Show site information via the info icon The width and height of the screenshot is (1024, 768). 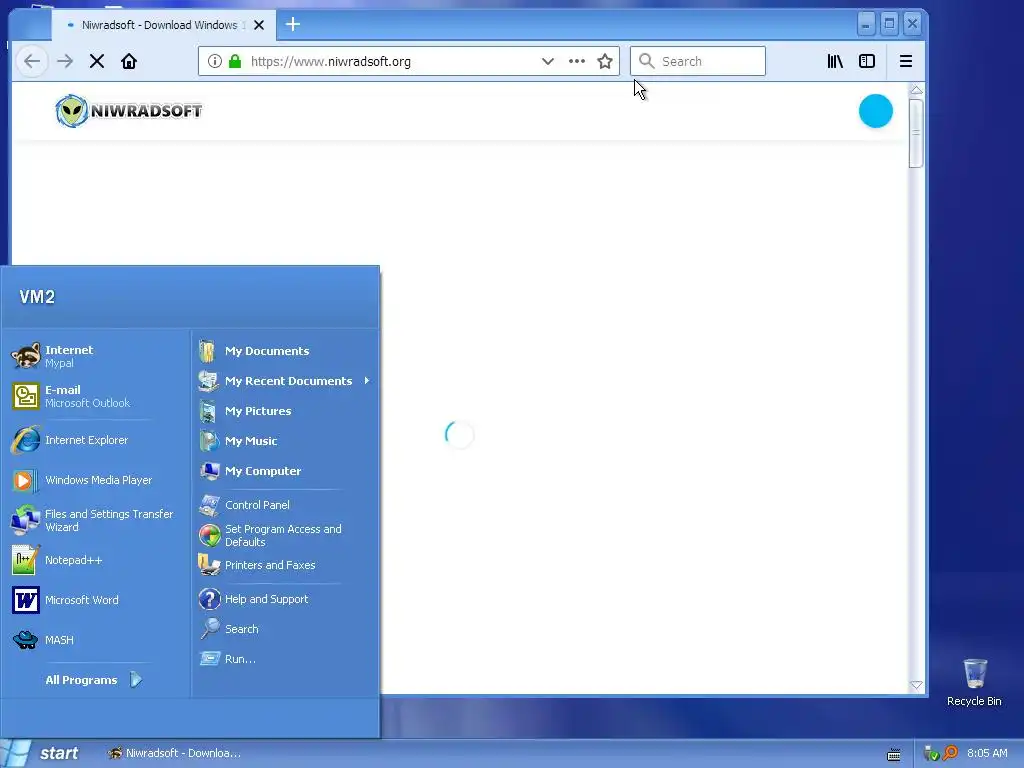pyautogui.click(x=214, y=61)
